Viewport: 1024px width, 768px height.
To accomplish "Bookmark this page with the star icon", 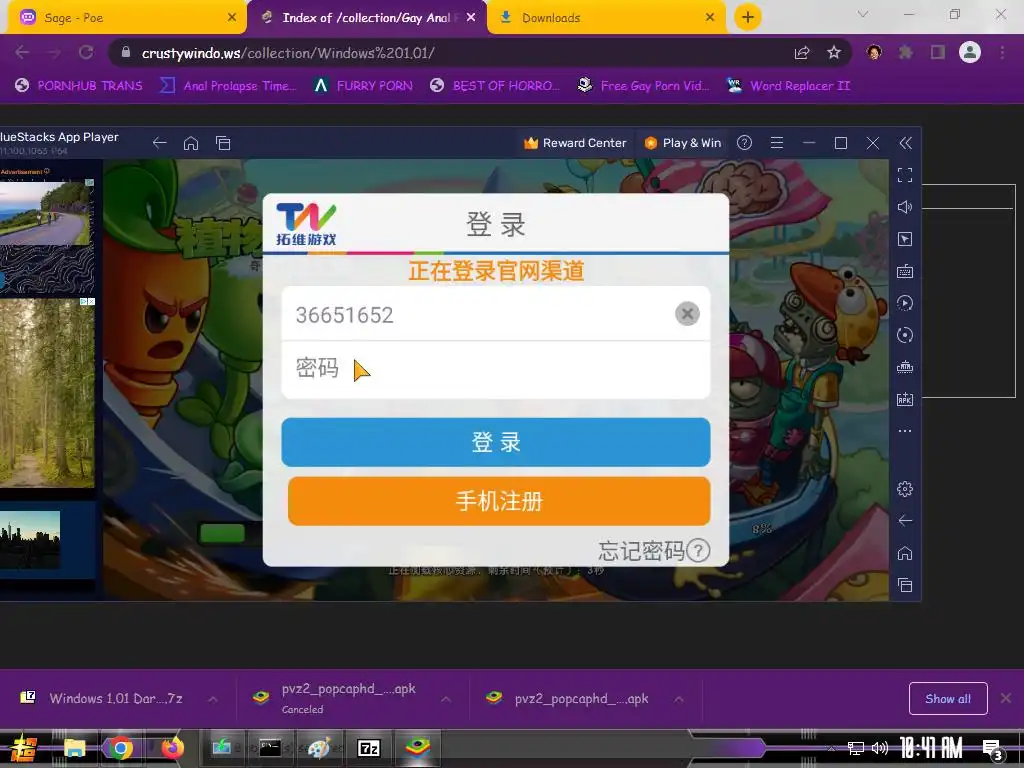I will click(833, 53).
